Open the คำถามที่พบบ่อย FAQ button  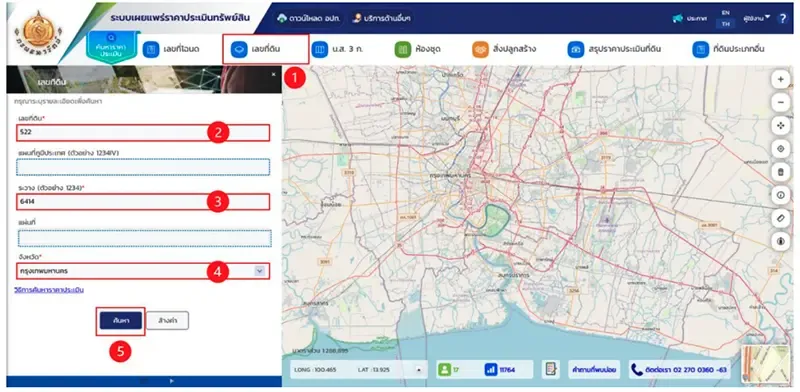pyautogui.click(x=594, y=370)
